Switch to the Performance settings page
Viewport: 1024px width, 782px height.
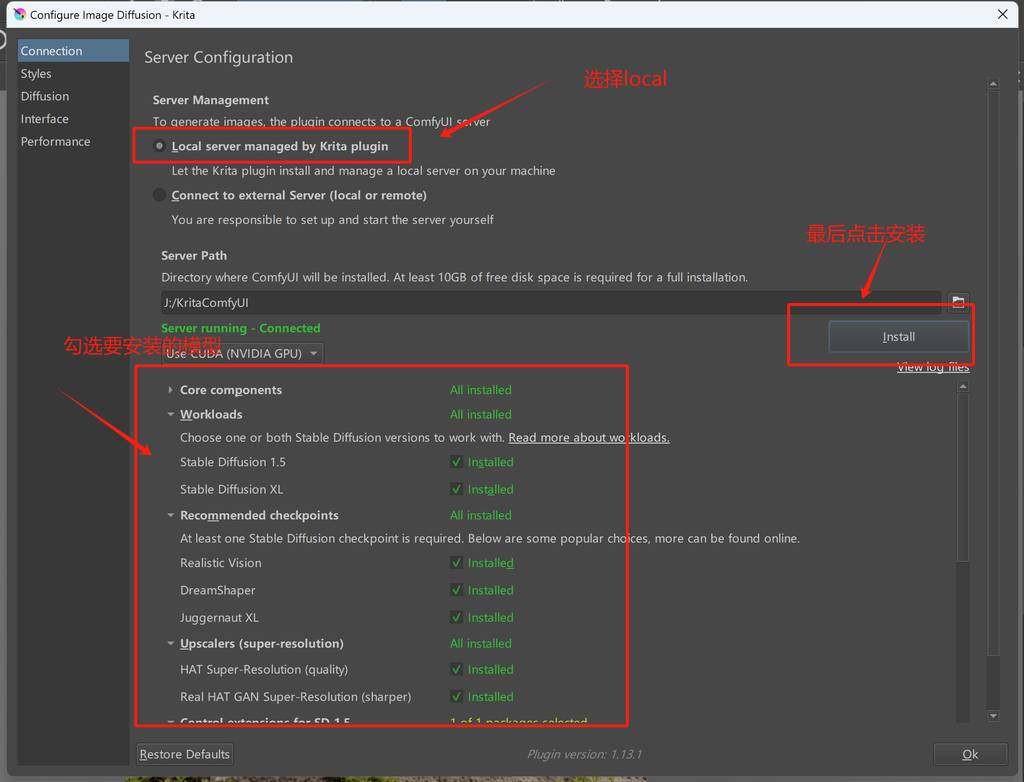pyautogui.click(x=55, y=142)
